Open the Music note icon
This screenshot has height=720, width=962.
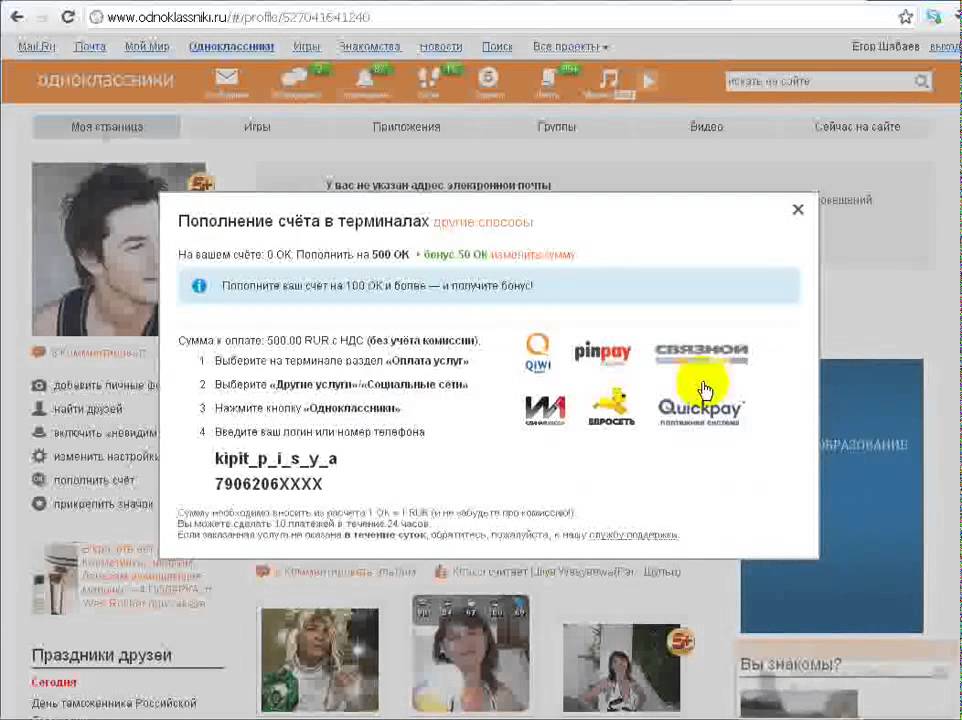pos(608,79)
